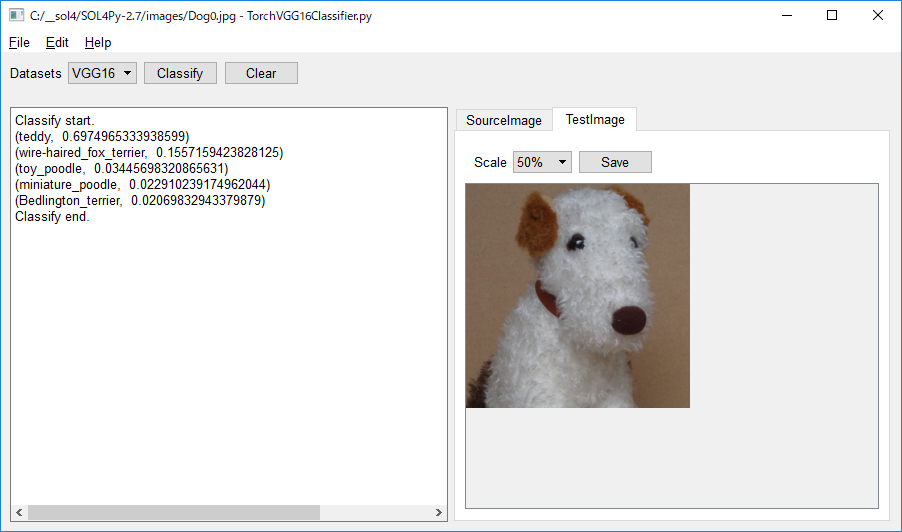The height and width of the screenshot is (532, 902).
Task: Click the Scale label
Action: [x=490, y=163]
